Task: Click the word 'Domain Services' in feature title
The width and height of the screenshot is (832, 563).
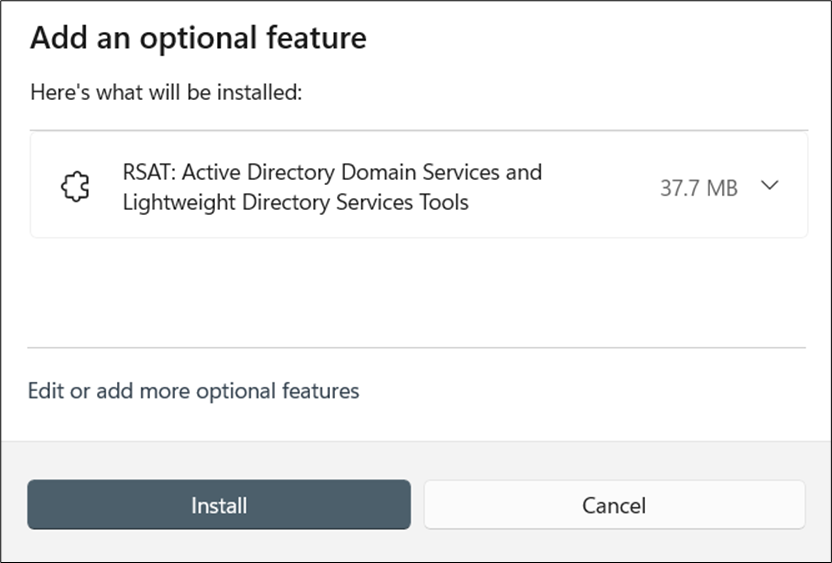Action: pos(420,172)
